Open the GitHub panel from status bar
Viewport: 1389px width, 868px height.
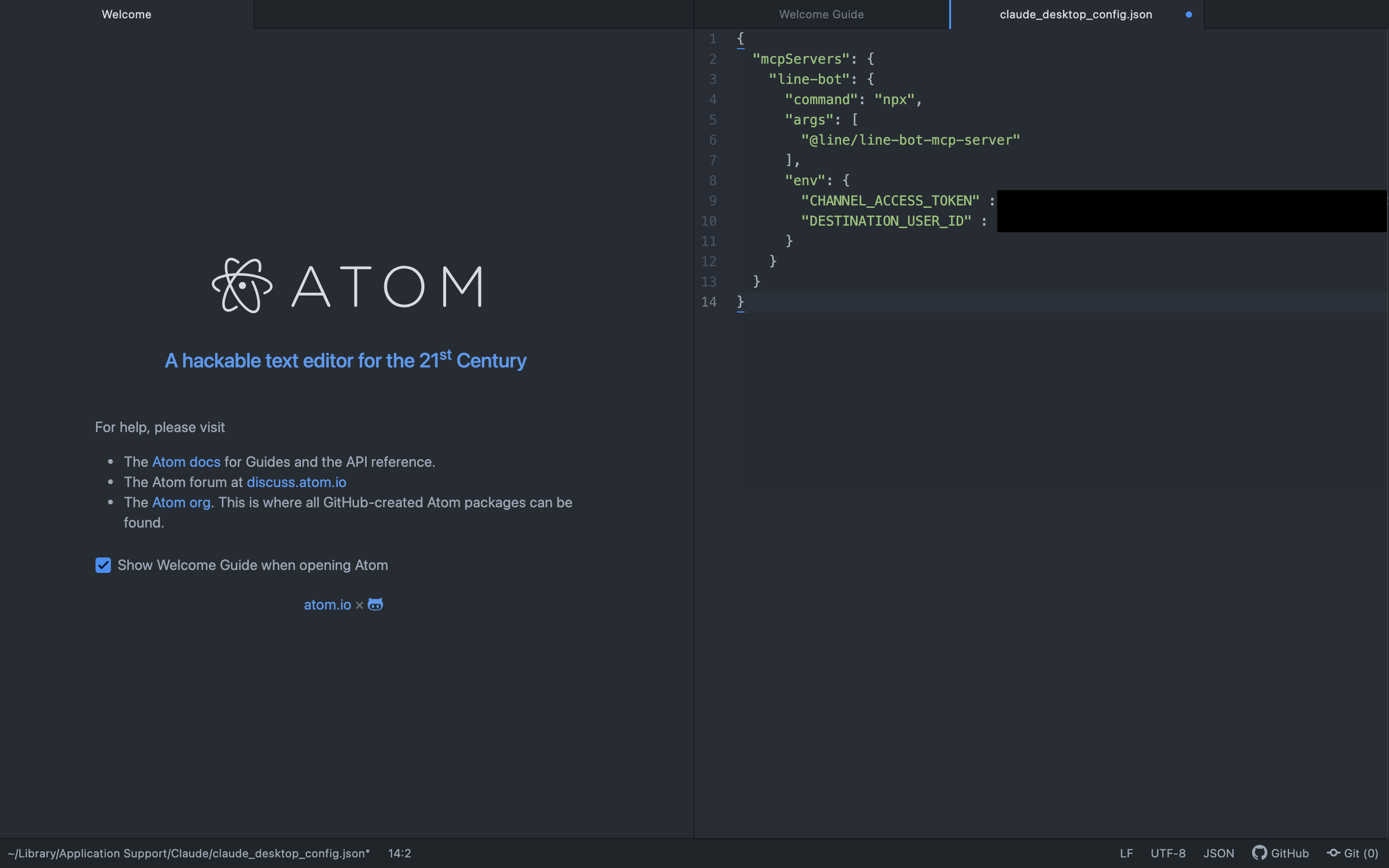pyautogui.click(x=1280, y=853)
